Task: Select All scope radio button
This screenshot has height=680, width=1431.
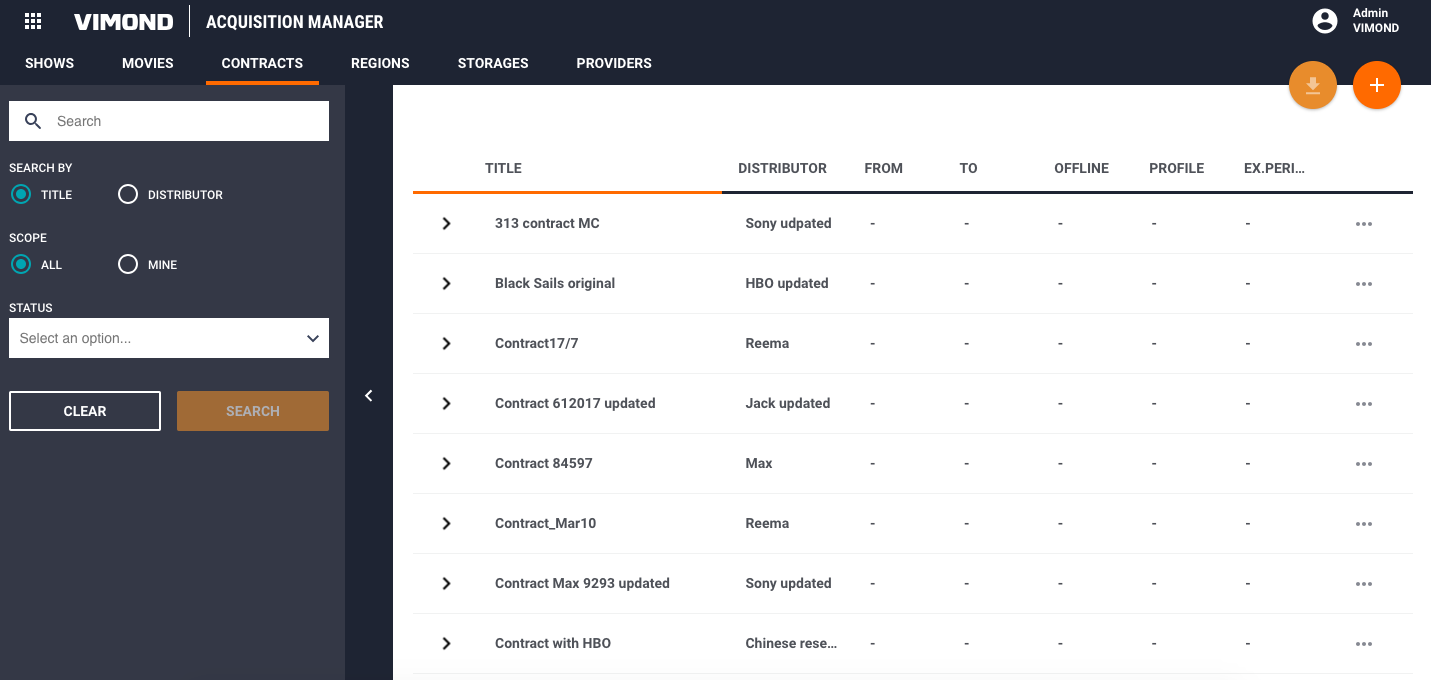Action: coord(21,264)
